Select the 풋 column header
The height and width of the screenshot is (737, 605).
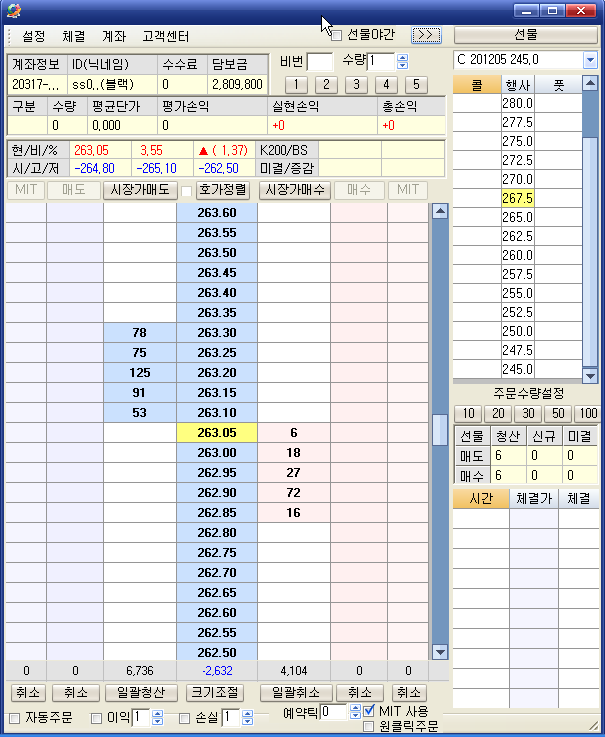(558, 85)
